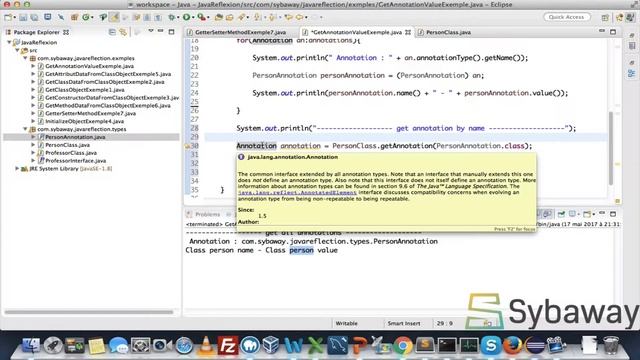Screen dimensions: 640x360
Task: Select GetterSetterMethodExemple7.java in tree
Action: pyautogui.click(x=91, y=113)
